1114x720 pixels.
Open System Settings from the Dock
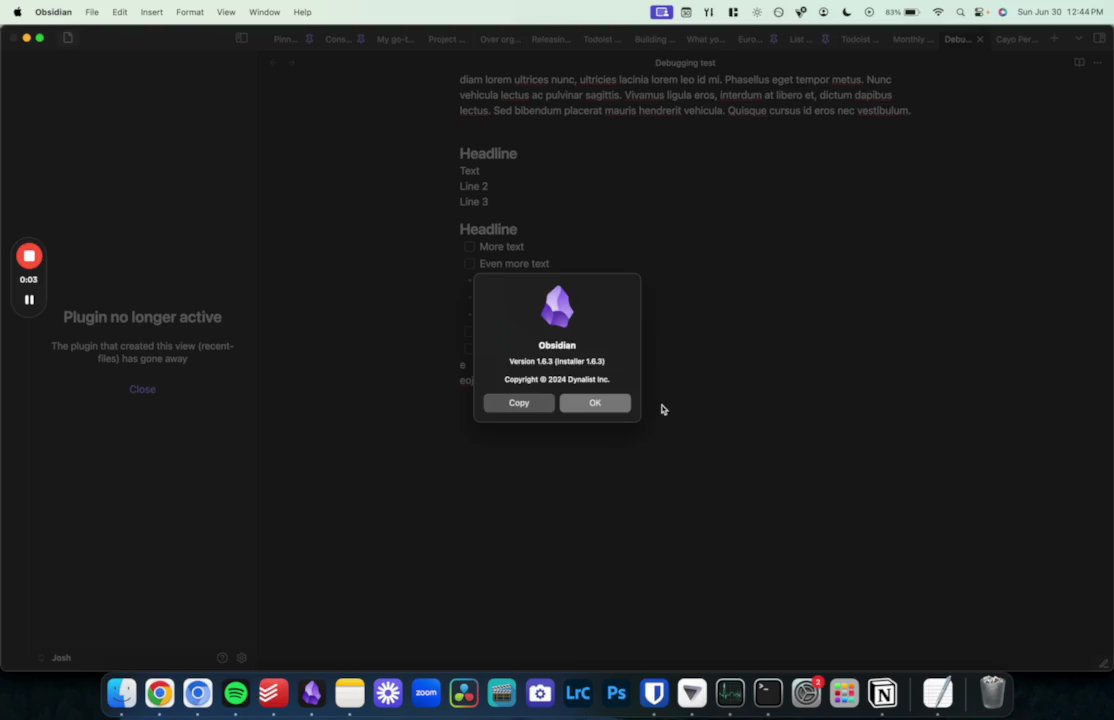[x=806, y=693]
